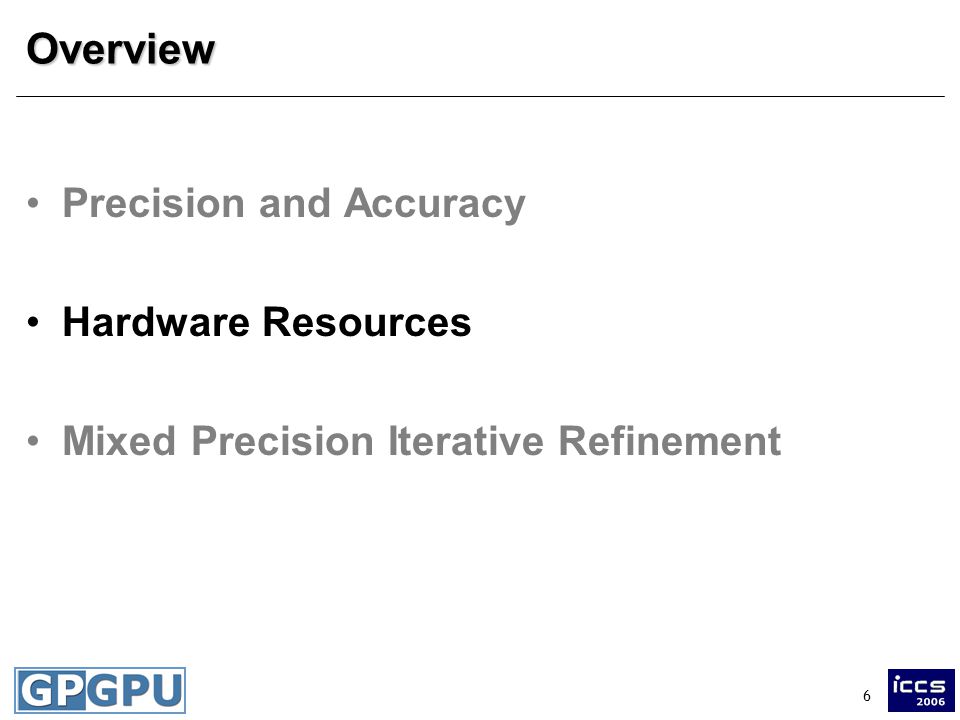
Task: Select the bullet dot before Hardware Resources
Action: (x=33, y=321)
